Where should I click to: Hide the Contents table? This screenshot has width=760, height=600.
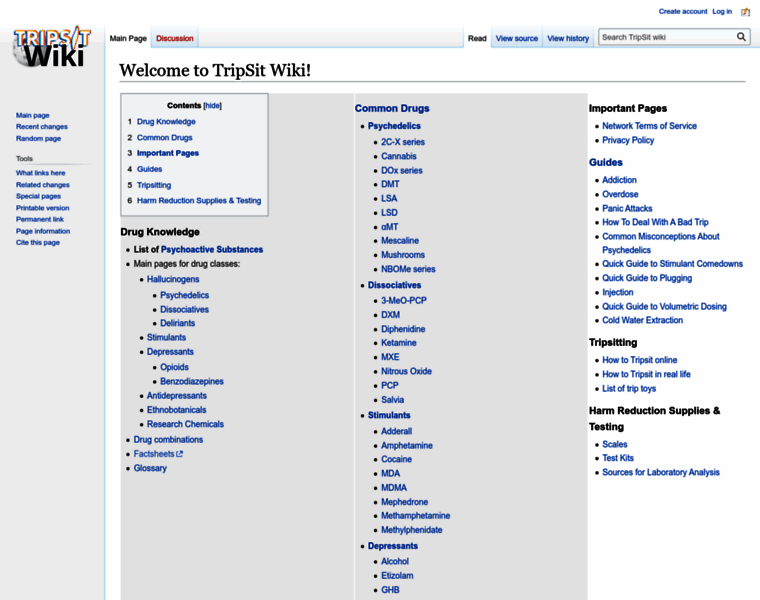[x=212, y=106]
